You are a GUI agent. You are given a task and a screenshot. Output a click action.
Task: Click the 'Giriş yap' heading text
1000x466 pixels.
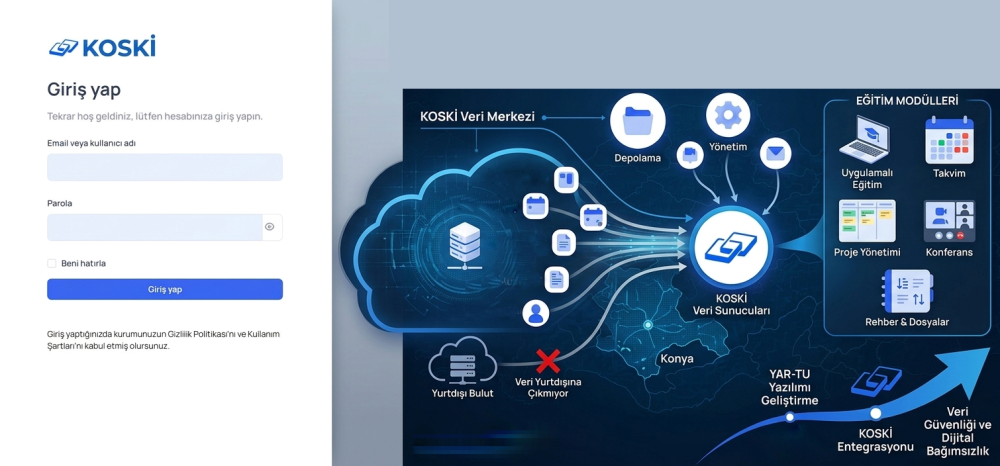pos(84,90)
